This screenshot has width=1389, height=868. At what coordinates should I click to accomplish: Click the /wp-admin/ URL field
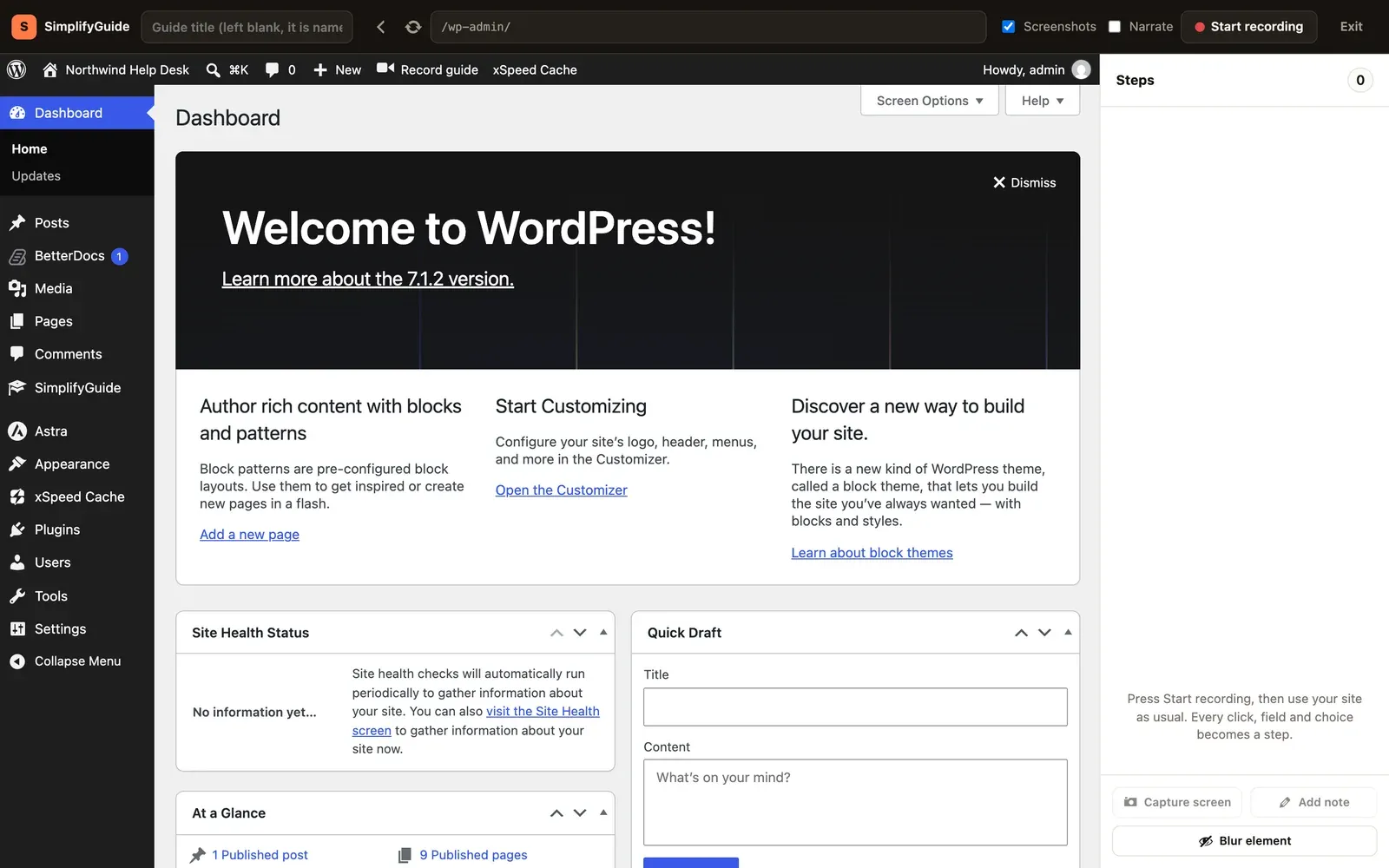708,27
